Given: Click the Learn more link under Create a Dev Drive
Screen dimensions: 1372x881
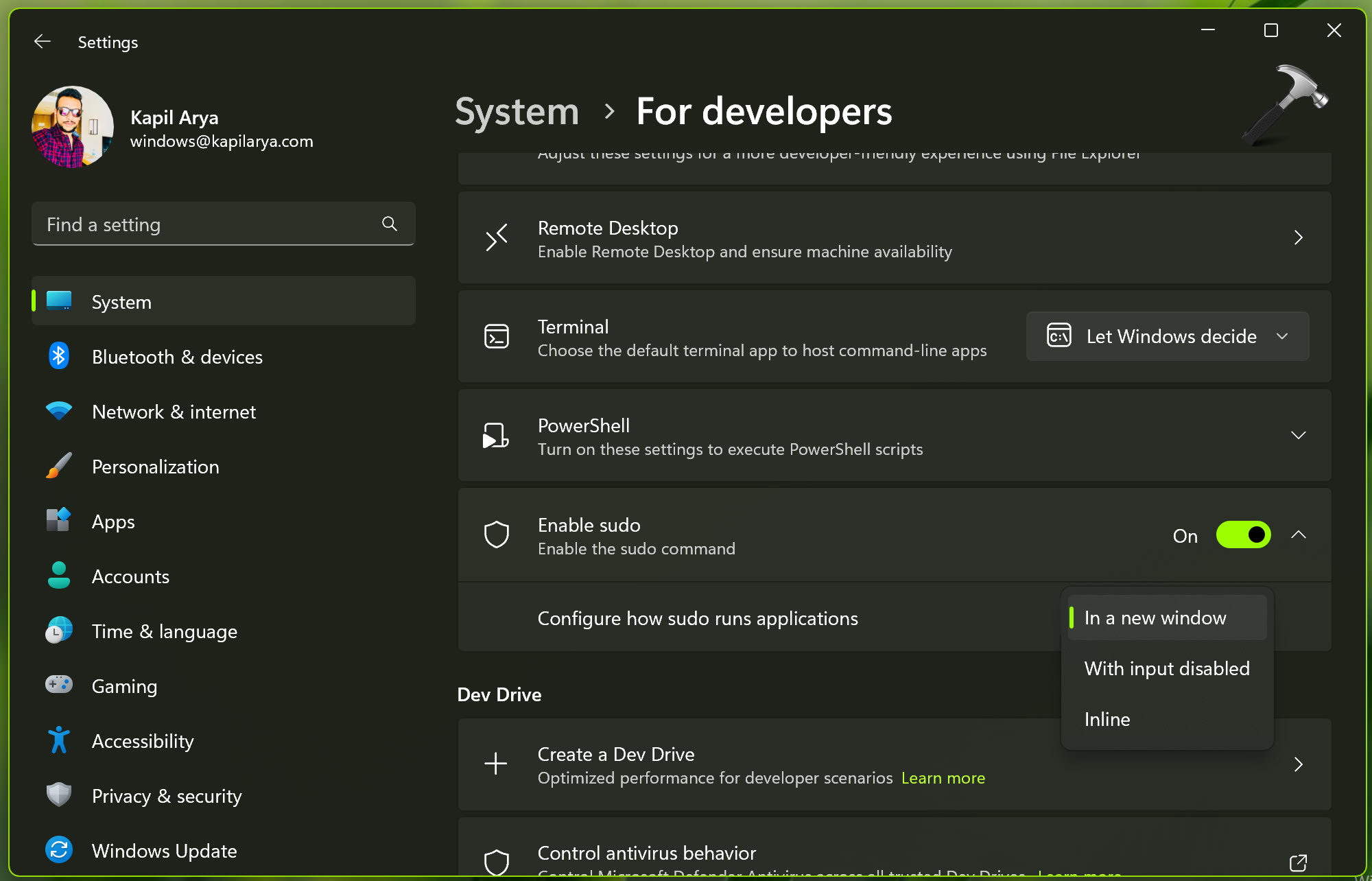Looking at the screenshot, I should [943, 778].
